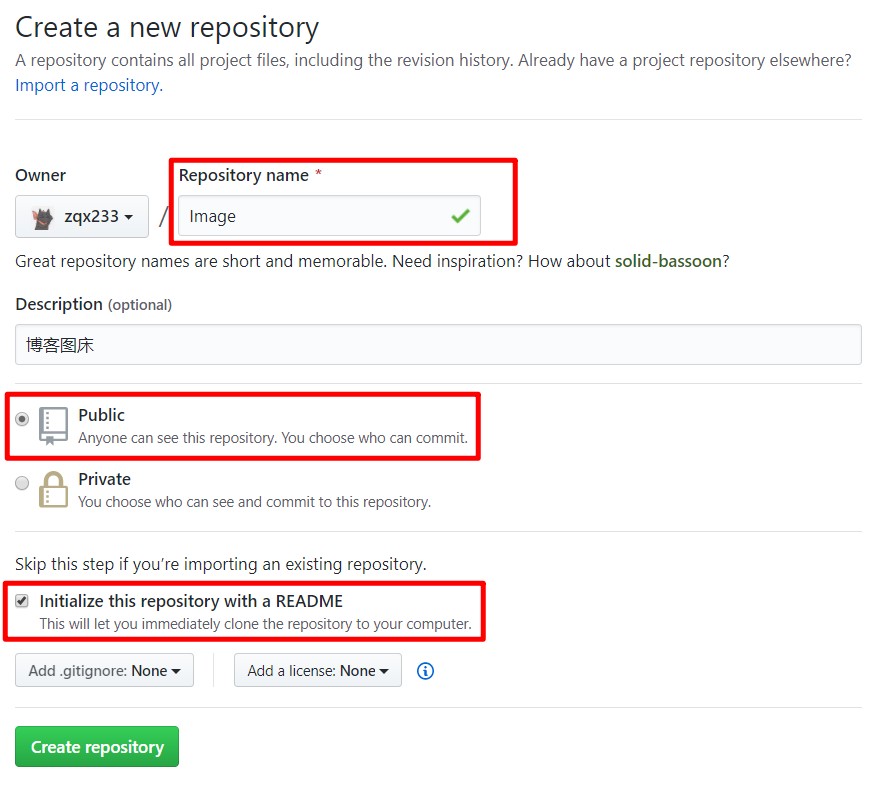This screenshot has width=876, height=800.
Task: Click the green checkmark in Repository name field
Action: point(459,215)
